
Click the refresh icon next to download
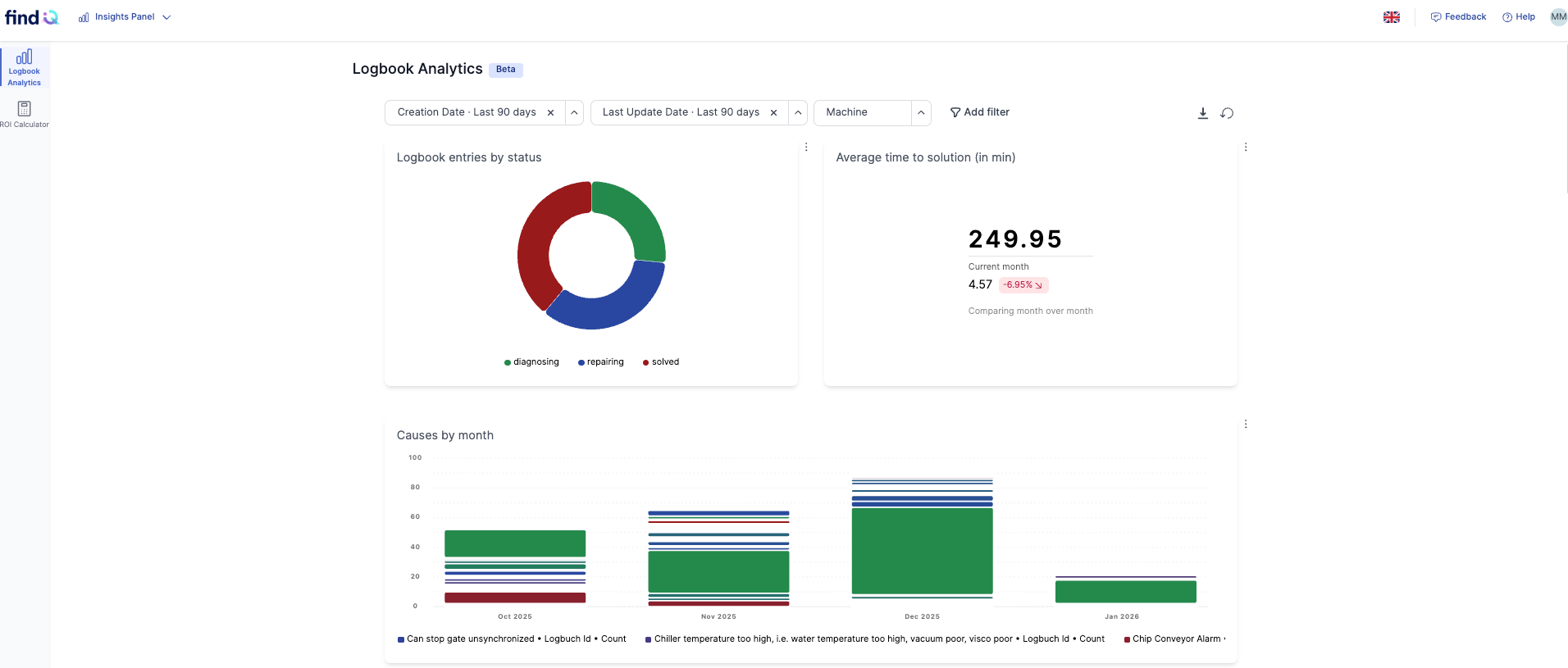click(x=1227, y=113)
